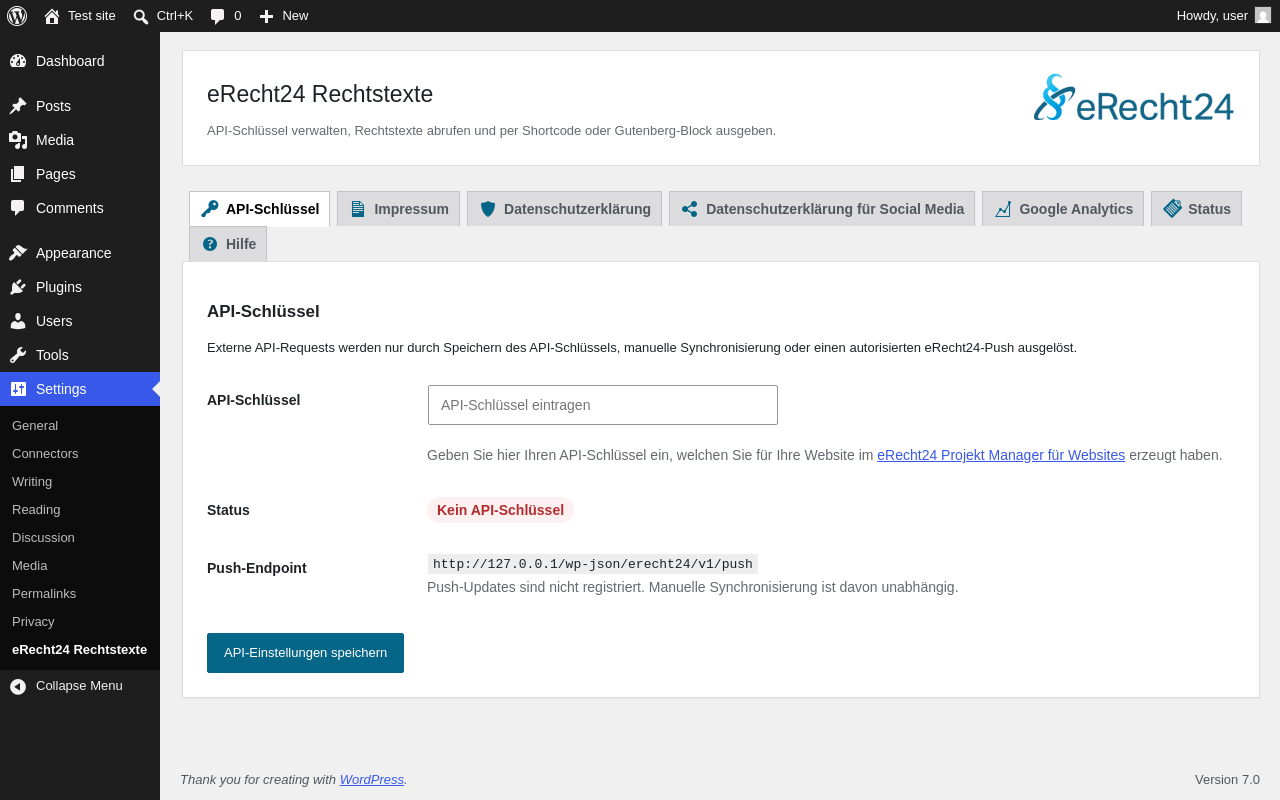
Task: Click the plus icon beside New
Action: tap(266, 16)
